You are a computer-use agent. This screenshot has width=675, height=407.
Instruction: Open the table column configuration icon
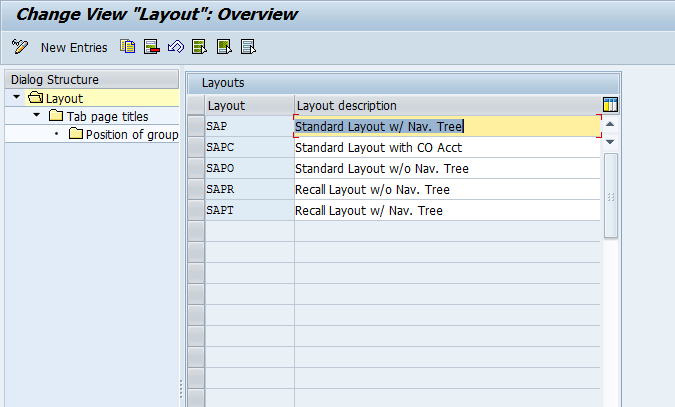[610, 105]
